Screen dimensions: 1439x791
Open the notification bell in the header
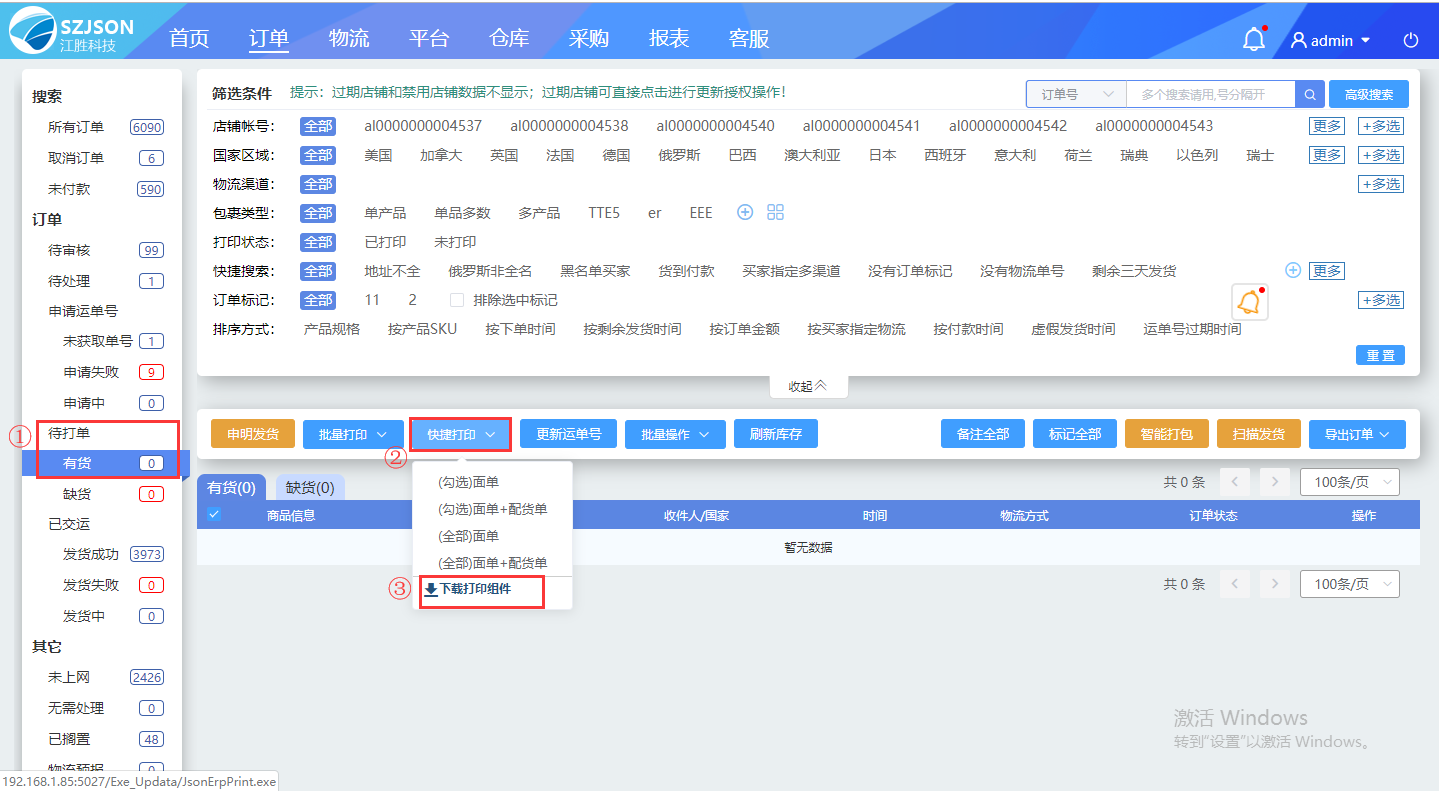tap(1253, 39)
